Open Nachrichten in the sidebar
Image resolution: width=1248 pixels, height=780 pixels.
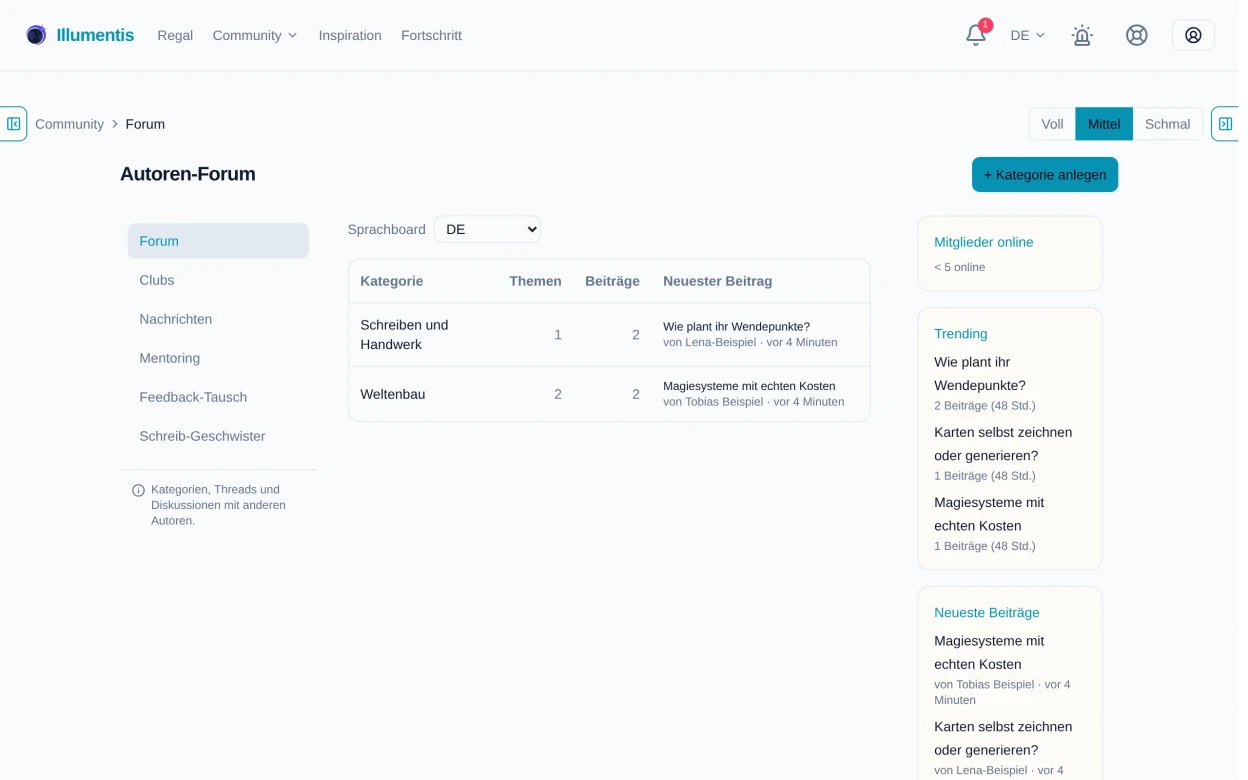point(218,319)
